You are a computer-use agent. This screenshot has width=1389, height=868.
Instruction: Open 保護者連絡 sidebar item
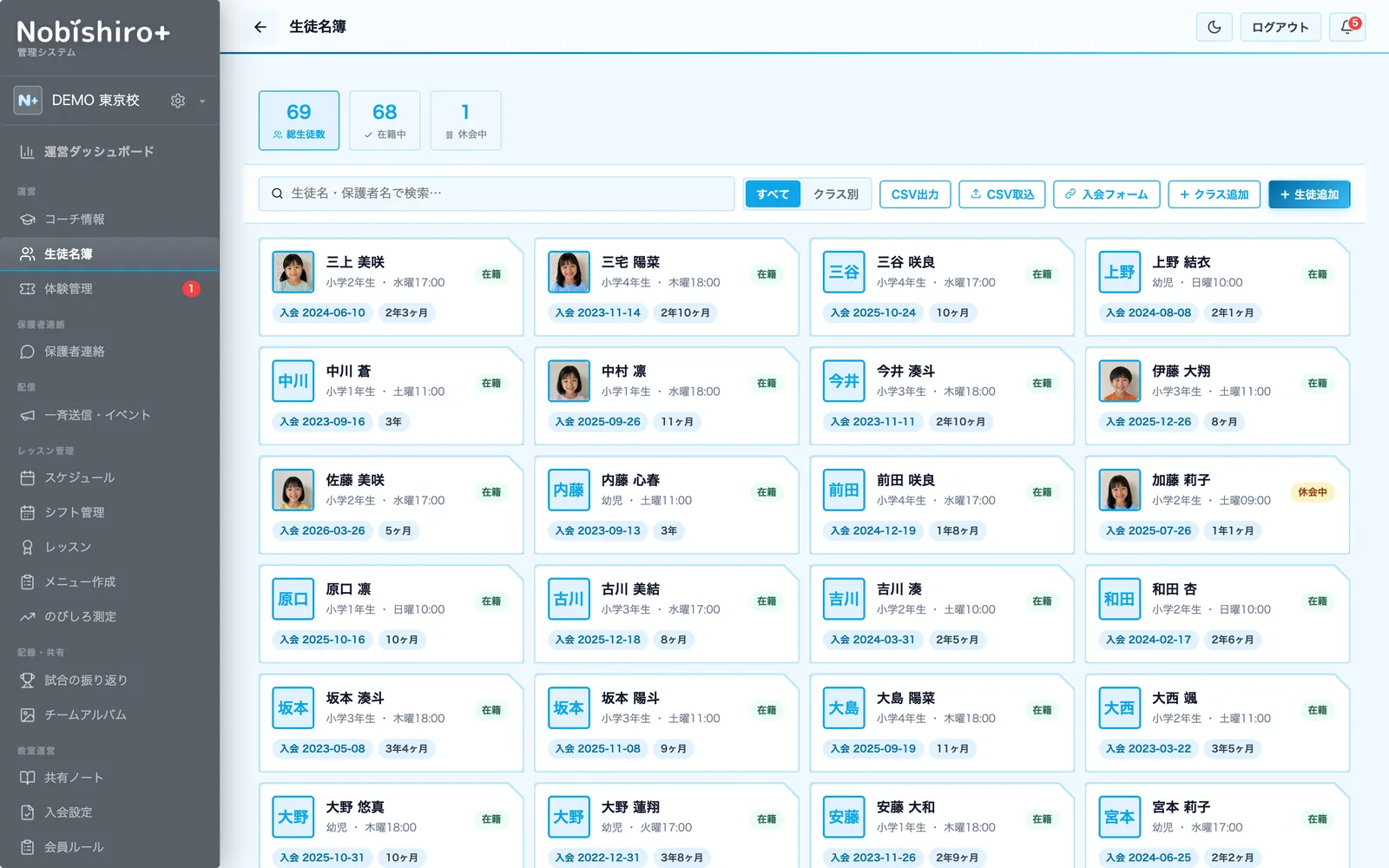coord(109,352)
